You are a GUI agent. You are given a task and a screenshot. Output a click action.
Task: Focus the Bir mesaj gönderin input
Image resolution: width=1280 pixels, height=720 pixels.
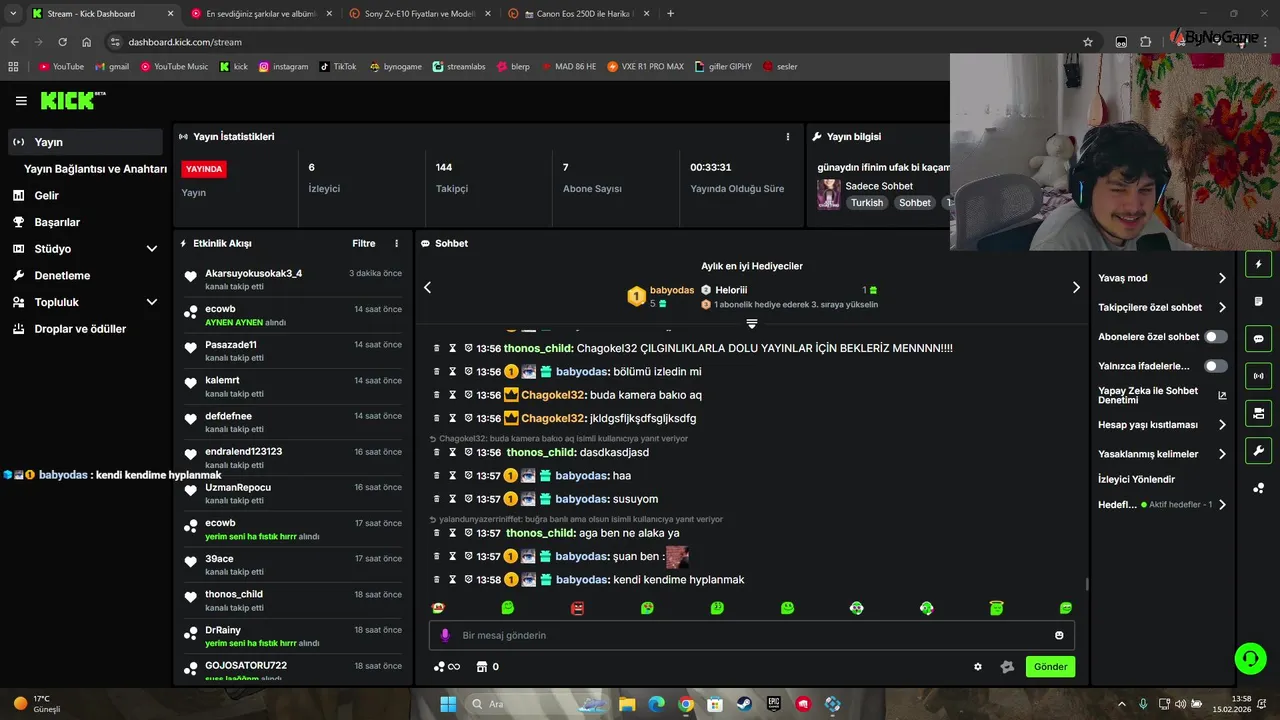[x=750, y=635]
